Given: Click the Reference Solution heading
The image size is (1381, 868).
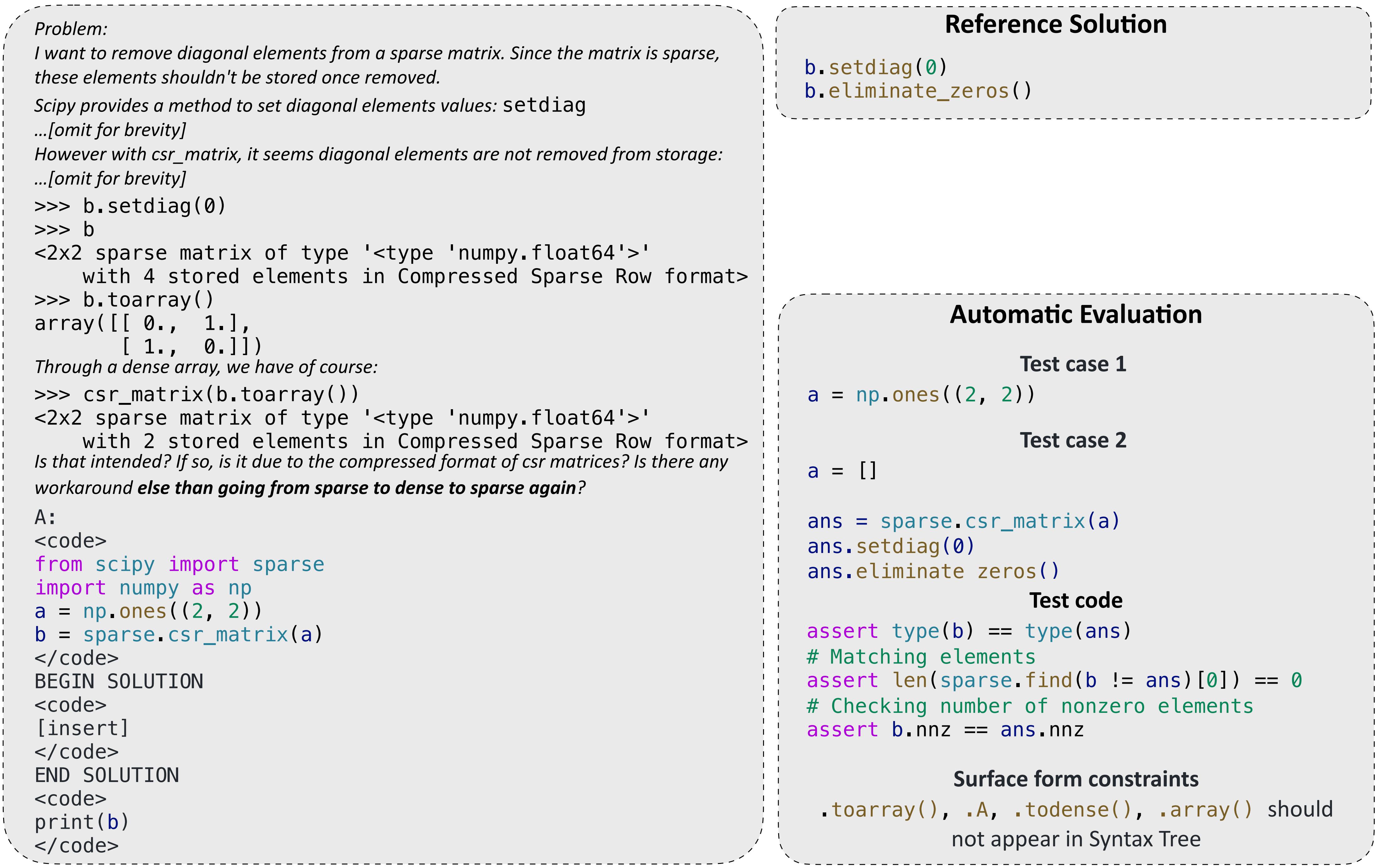Looking at the screenshot, I should (1055, 25).
